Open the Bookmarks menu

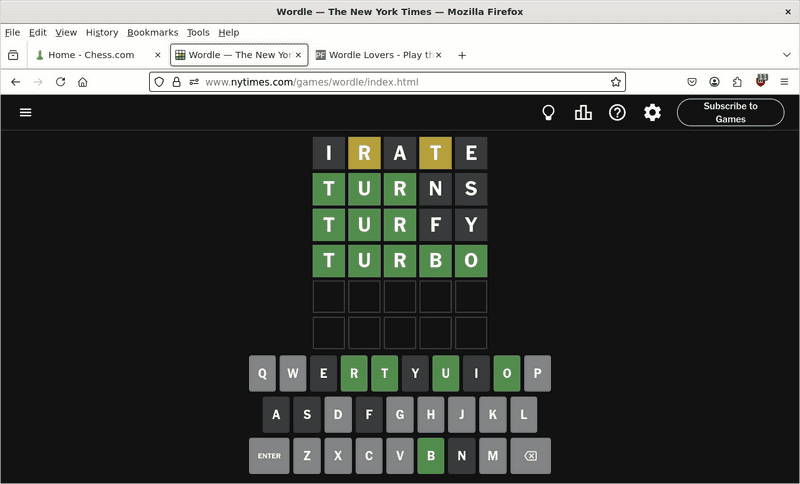[x=153, y=32]
